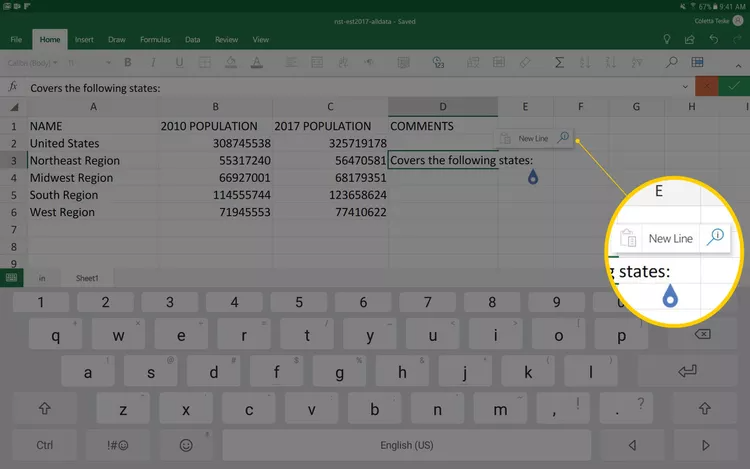This screenshot has width=750, height=469.
Task: Click the fx insert function icon
Action: 13,88
